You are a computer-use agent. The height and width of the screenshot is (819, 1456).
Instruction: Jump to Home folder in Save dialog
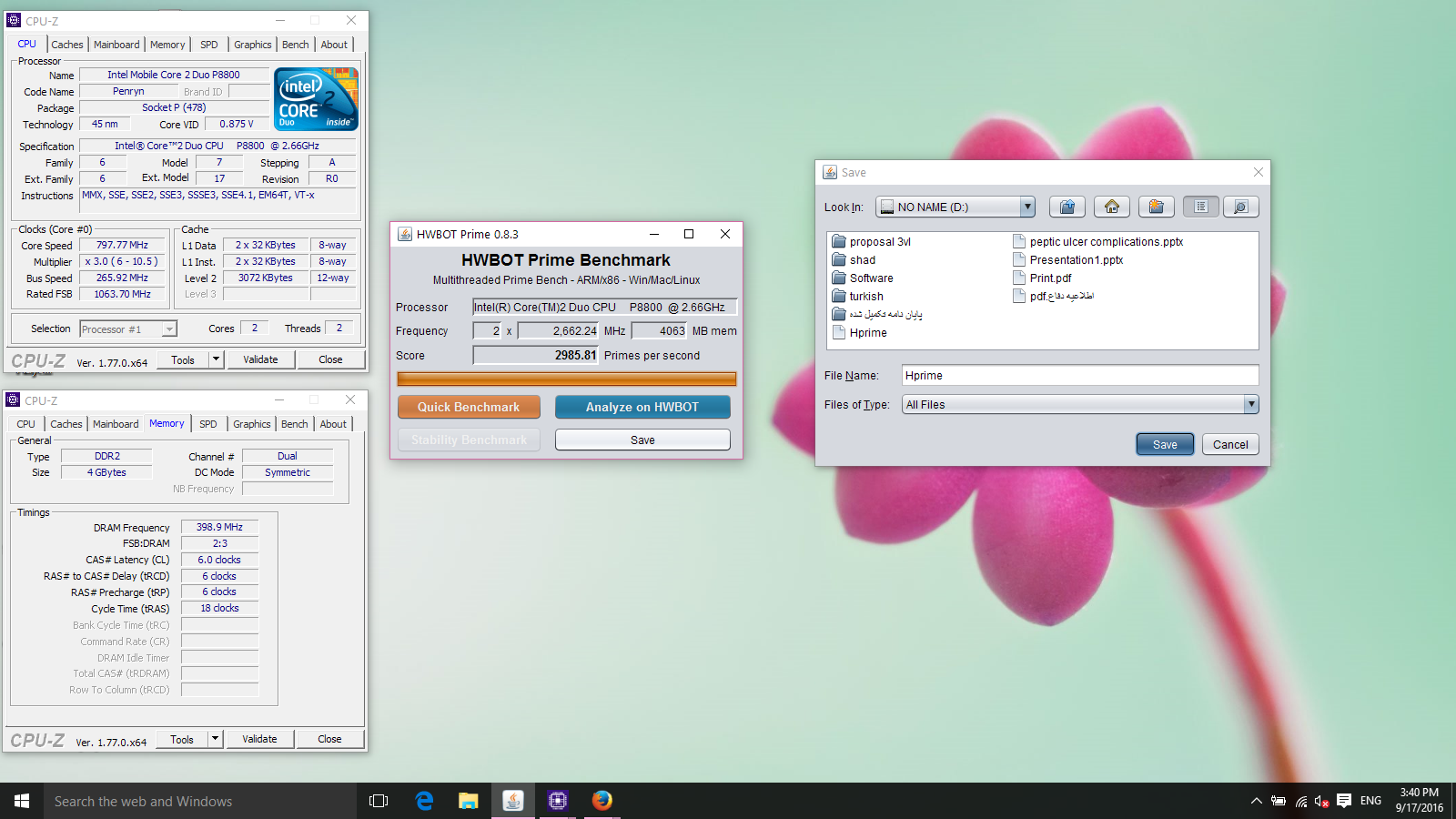tap(1112, 207)
